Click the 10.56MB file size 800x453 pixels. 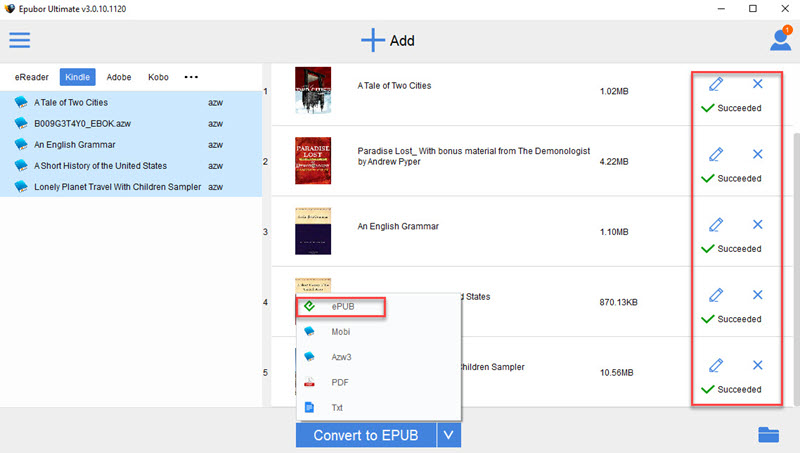click(x=616, y=373)
